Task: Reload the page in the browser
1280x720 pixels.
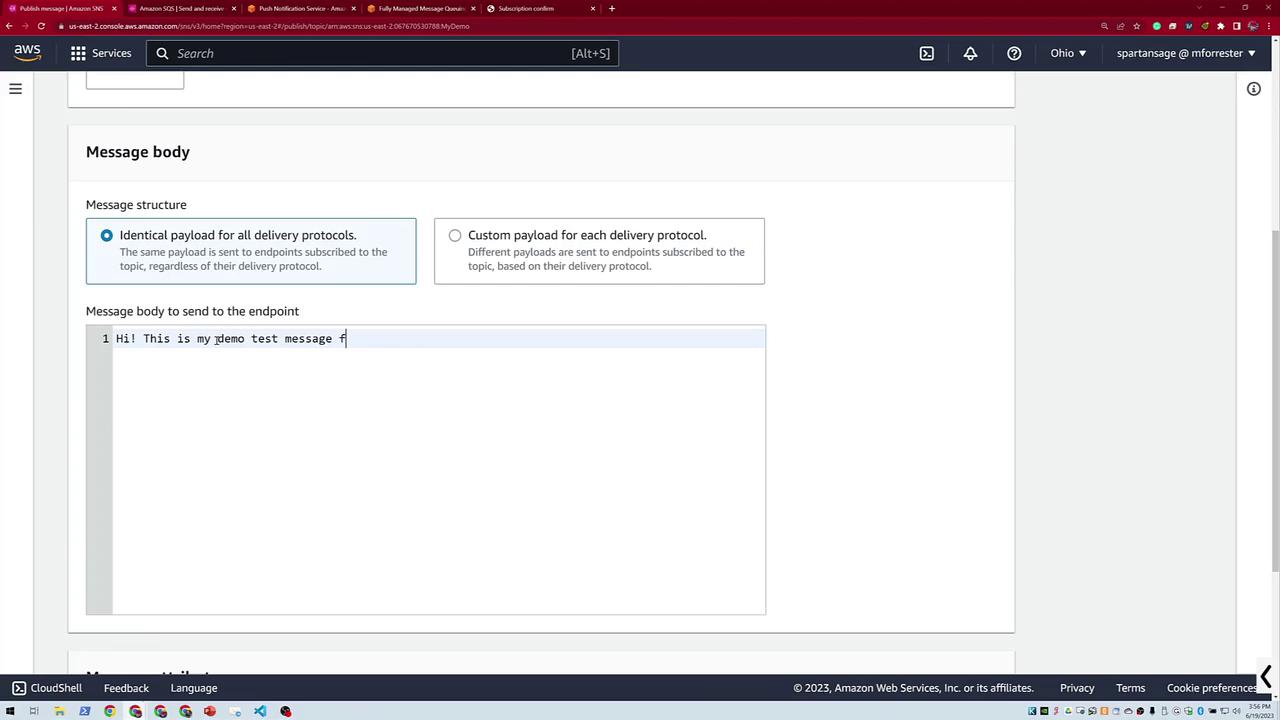Action: click(41, 26)
